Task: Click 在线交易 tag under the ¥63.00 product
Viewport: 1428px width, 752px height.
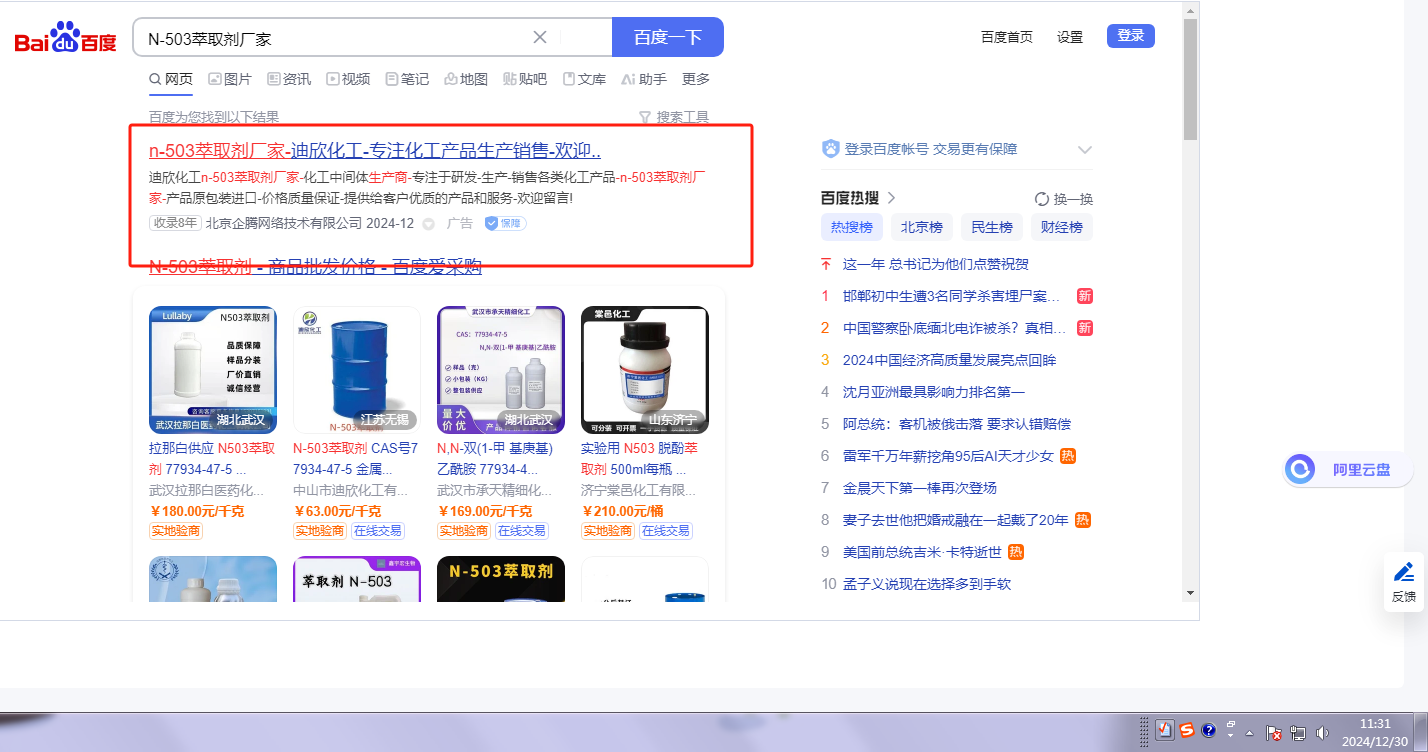Action: point(378,531)
